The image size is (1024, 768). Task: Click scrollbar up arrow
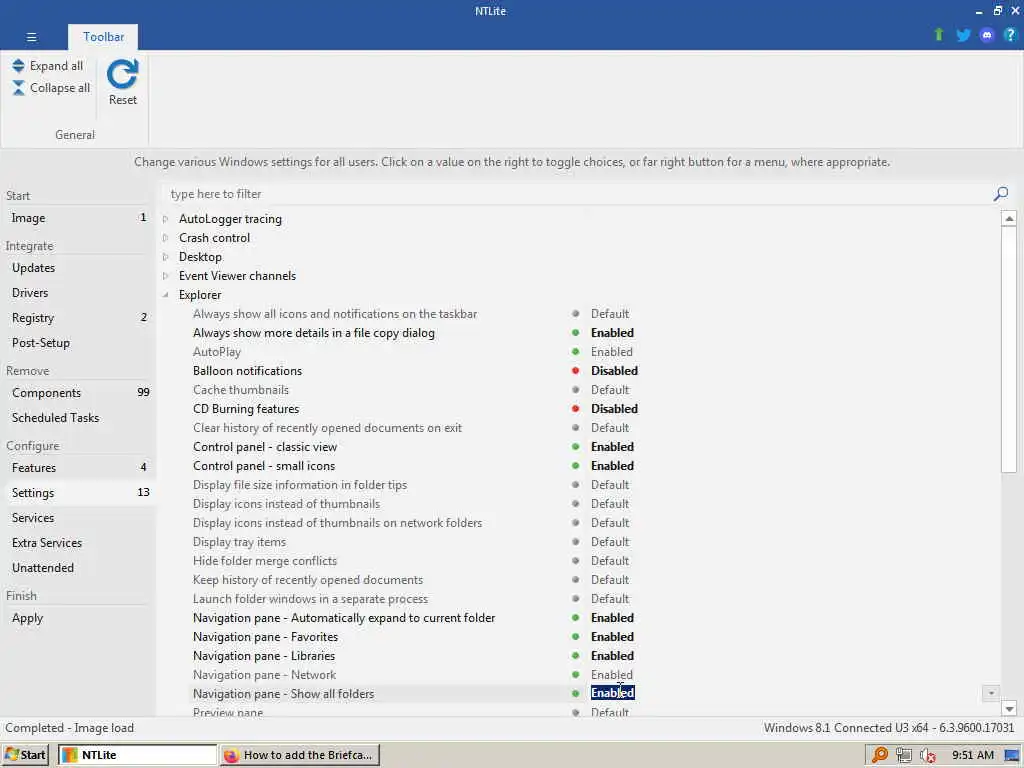tap(1008, 219)
